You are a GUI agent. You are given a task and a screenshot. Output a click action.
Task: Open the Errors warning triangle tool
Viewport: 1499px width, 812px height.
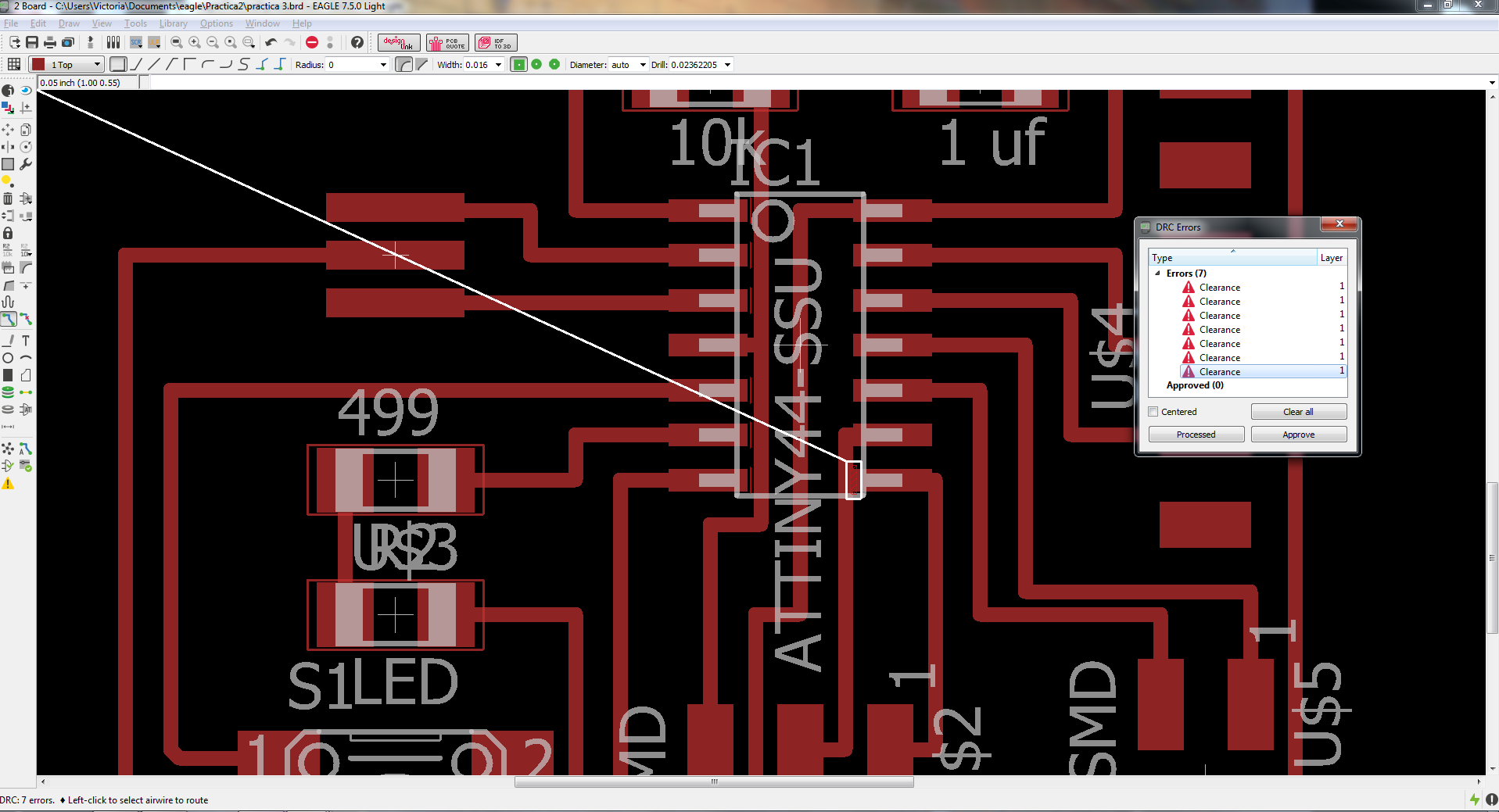point(8,484)
